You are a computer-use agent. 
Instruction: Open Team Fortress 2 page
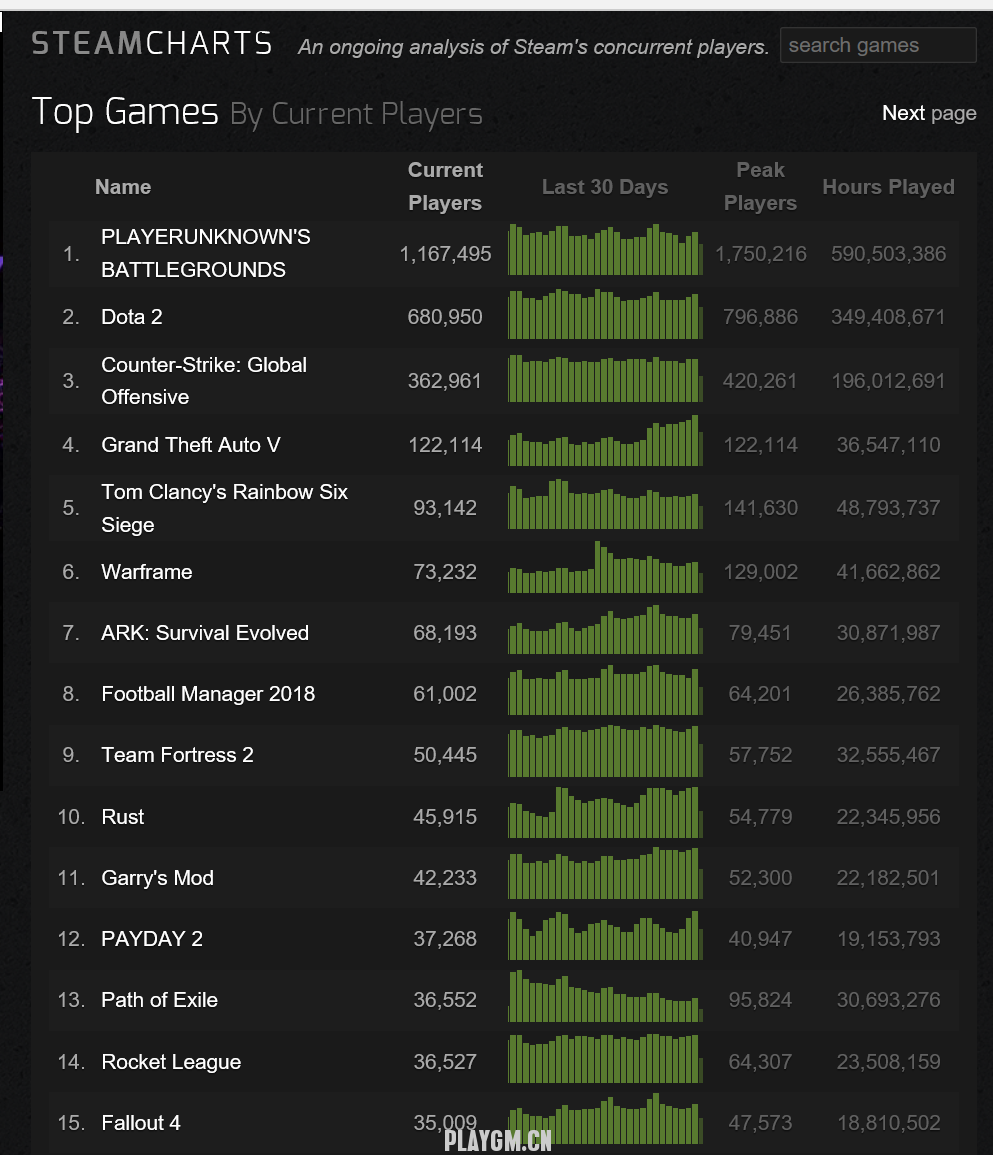coord(177,755)
